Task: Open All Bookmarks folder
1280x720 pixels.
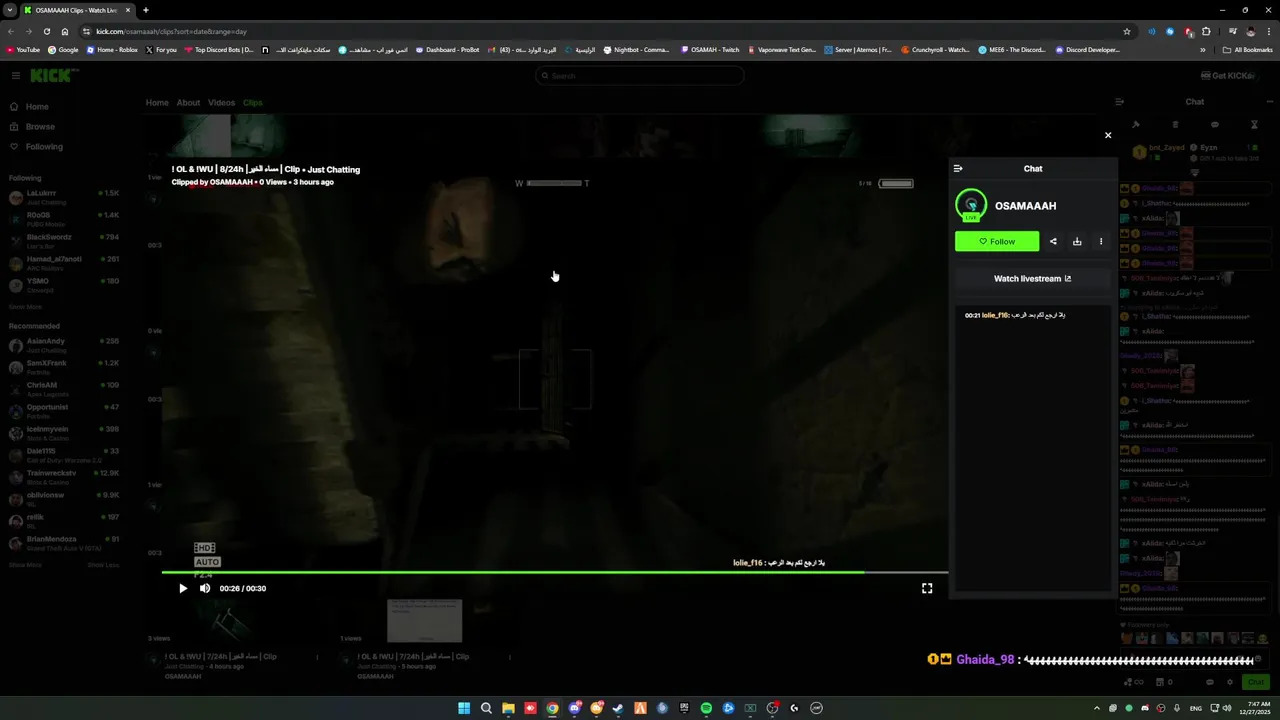Action: tap(1248, 49)
